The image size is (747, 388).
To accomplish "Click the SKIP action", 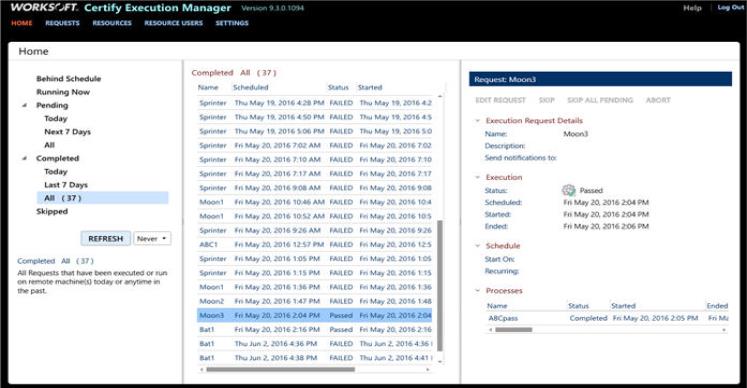I will (x=546, y=100).
